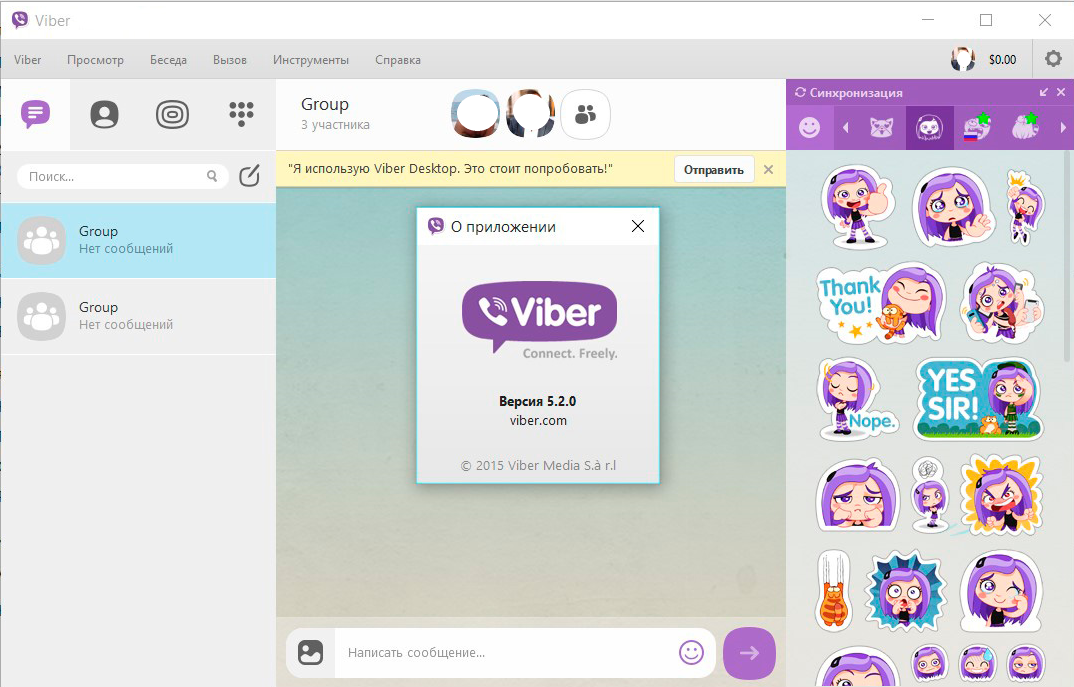Screen dimensions: 1074x687
Task: Click the Синхронизация refresh icon
Action: coord(799,92)
